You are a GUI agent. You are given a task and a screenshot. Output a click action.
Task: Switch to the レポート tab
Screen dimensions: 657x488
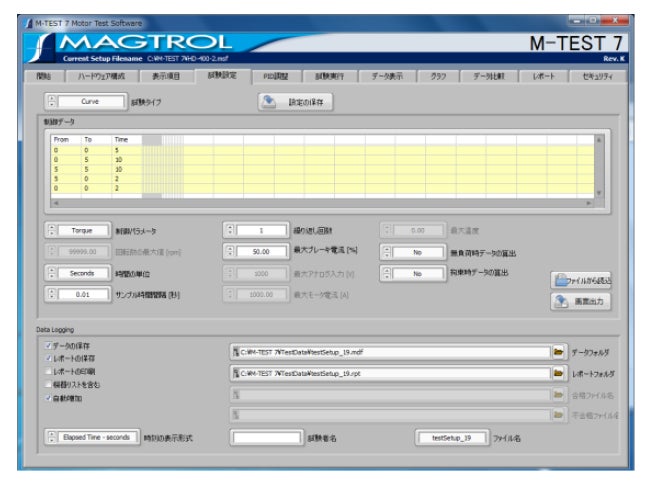click(544, 77)
